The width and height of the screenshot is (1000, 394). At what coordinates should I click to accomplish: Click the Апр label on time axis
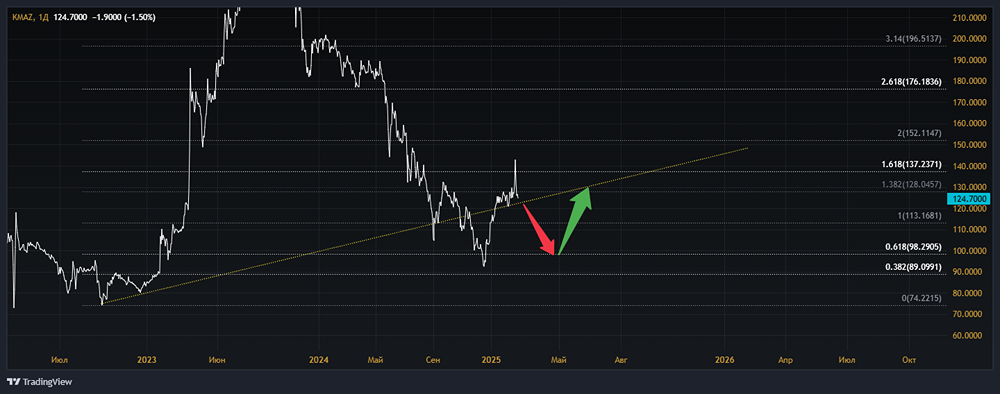785,360
